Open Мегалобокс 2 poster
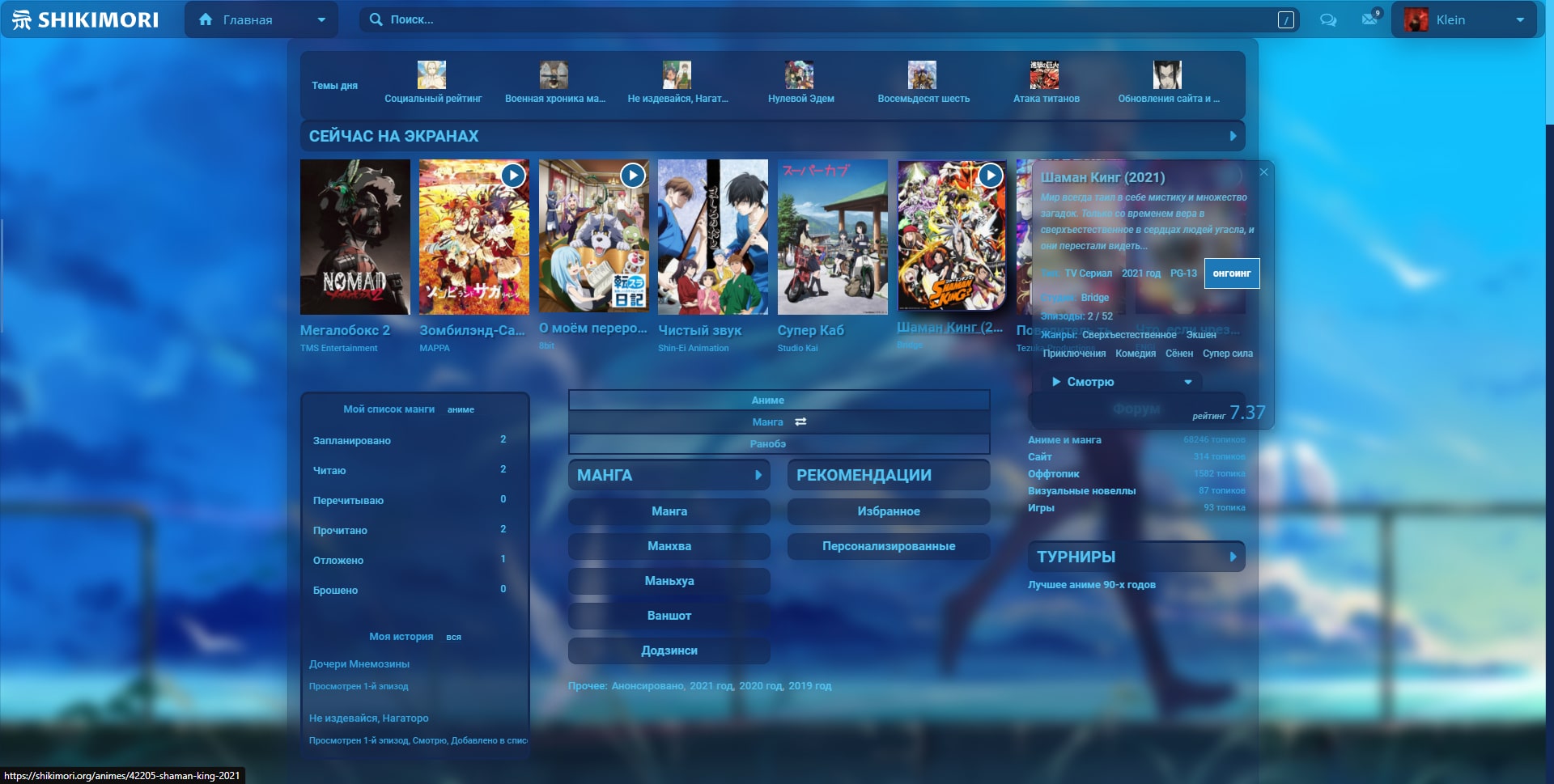The image size is (1554, 784). (x=355, y=236)
